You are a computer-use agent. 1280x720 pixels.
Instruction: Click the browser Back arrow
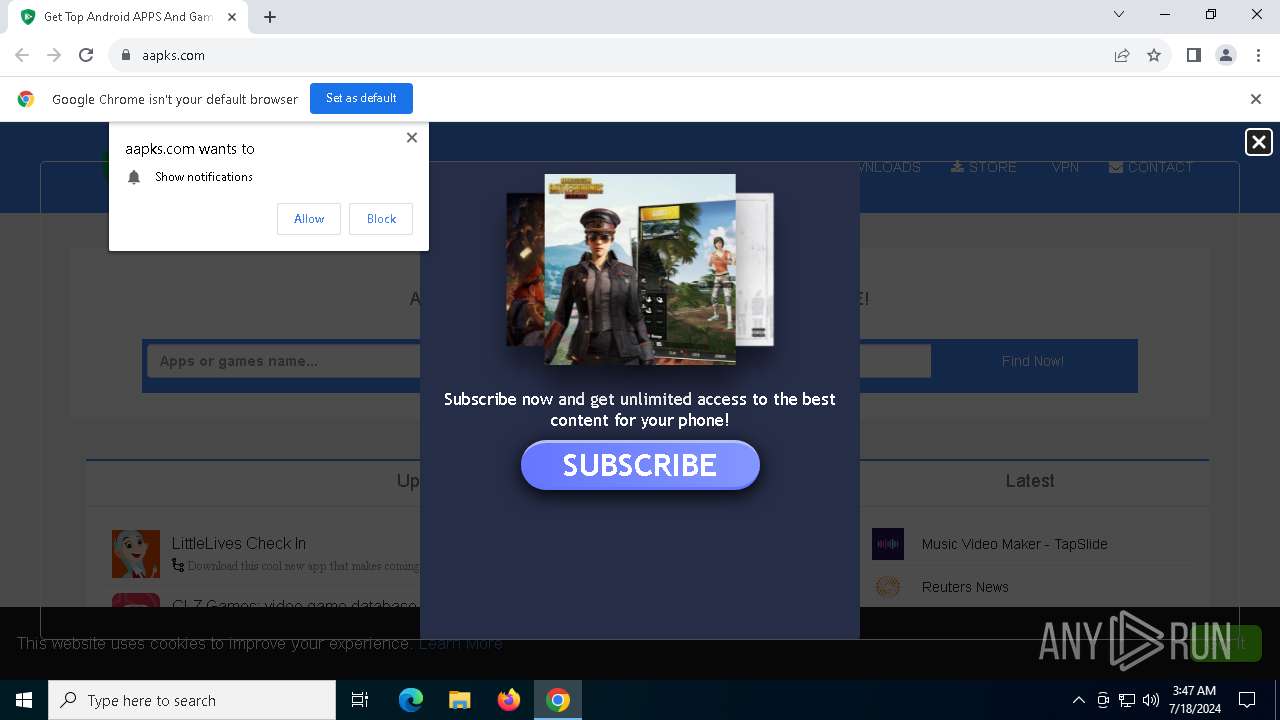coord(22,55)
